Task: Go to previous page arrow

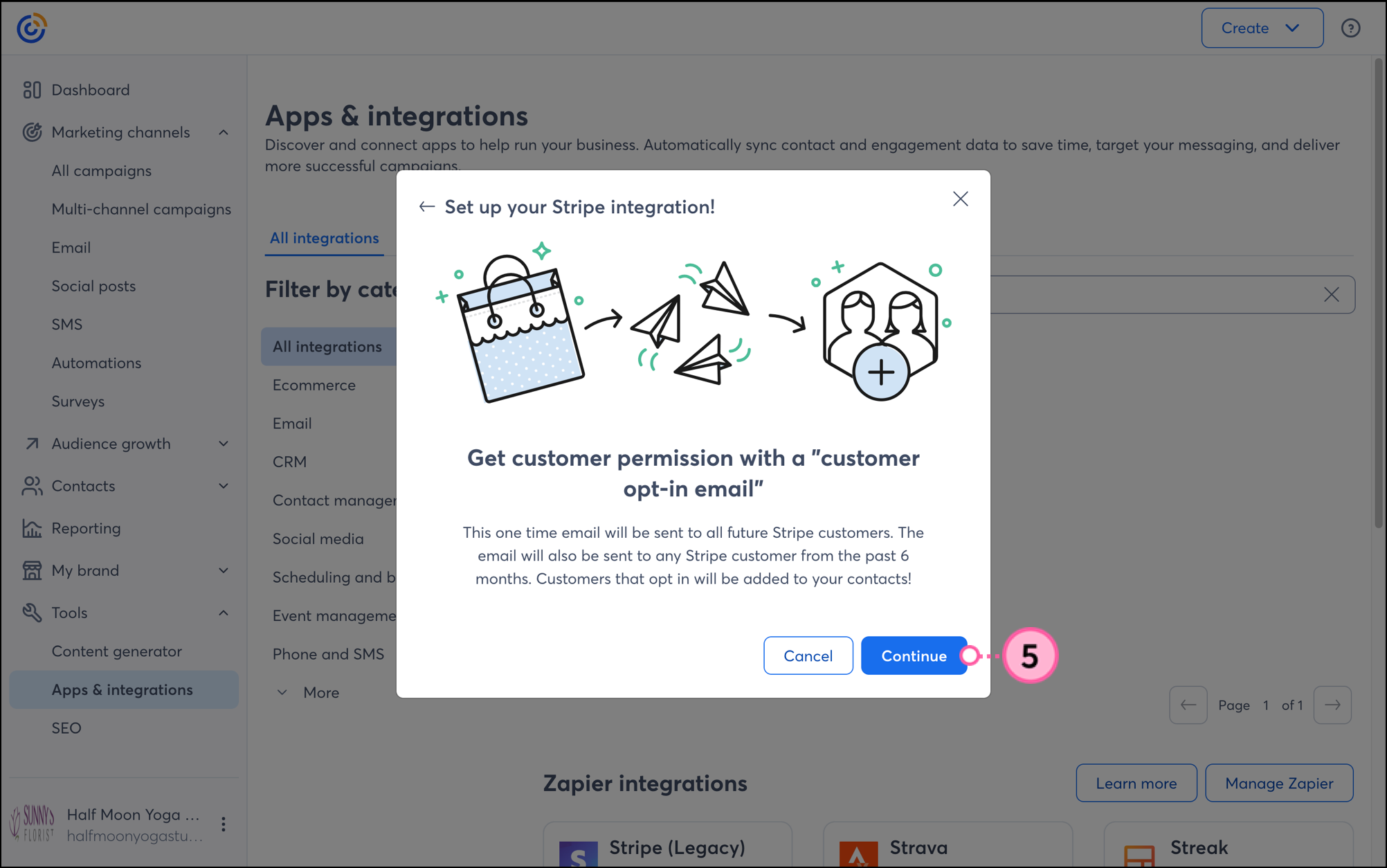Action: 1188,705
